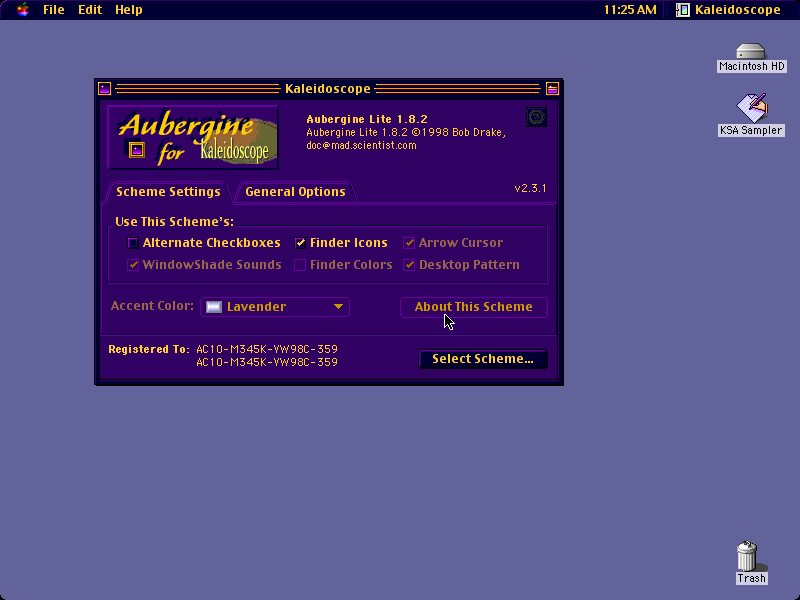Image resolution: width=800 pixels, height=600 pixels.
Task: Click the doc@mad.scientist.com email text
Action: point(361,145)
